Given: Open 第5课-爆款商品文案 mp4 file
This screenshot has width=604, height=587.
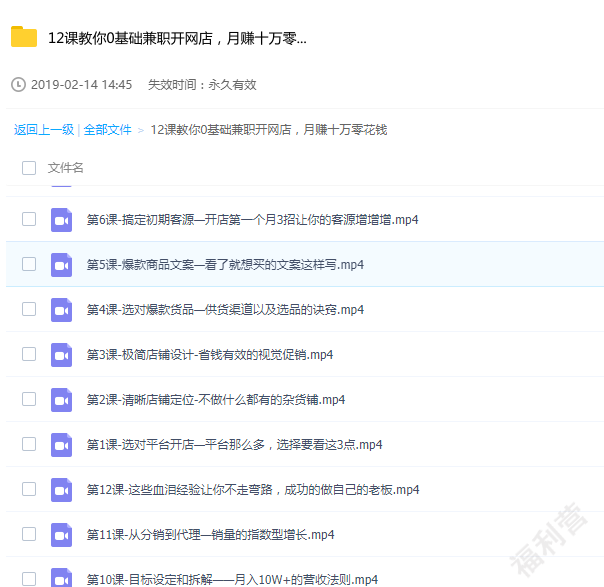Looking at the screenshot, I should [x=225, y=265].
